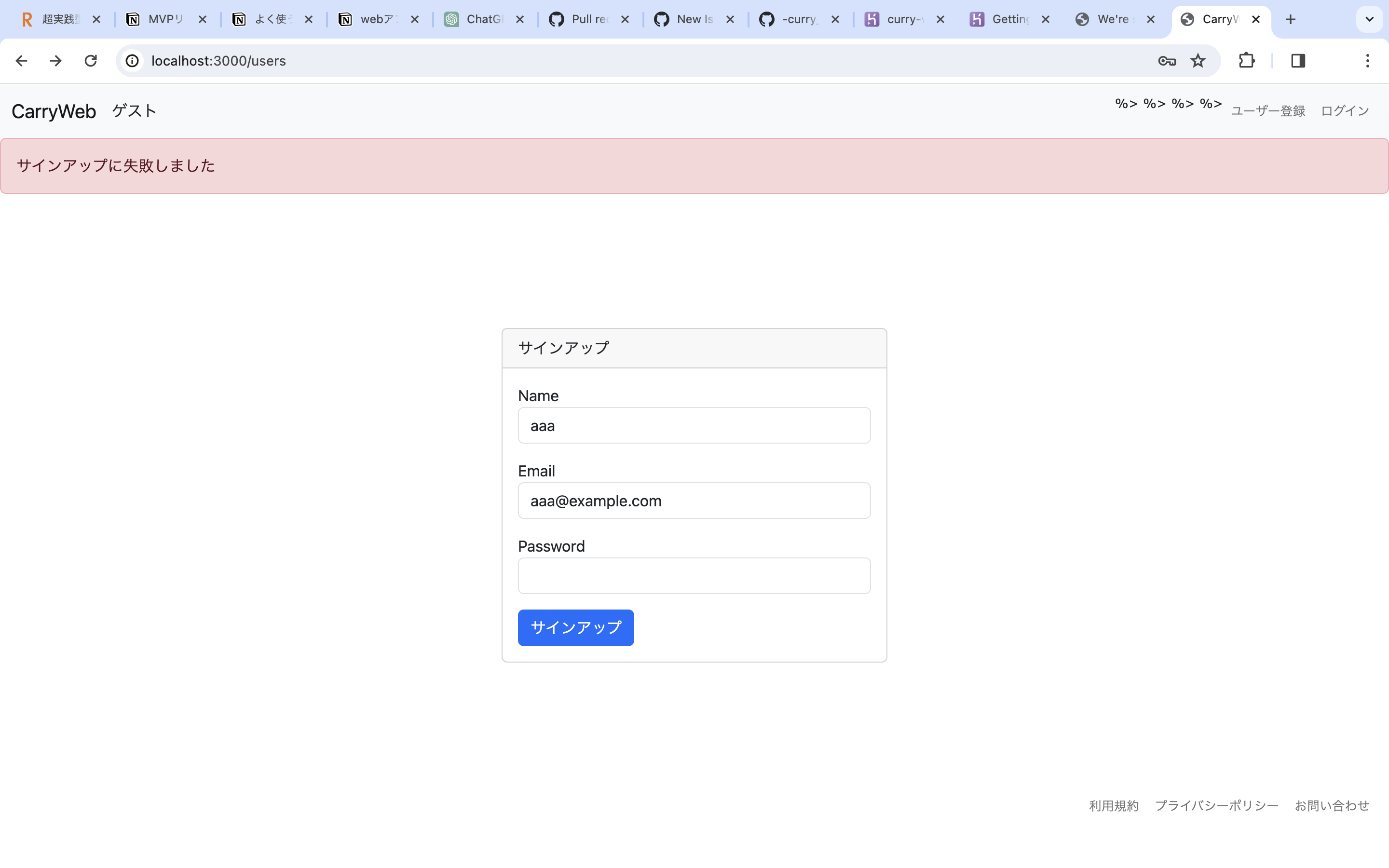Click the CarryWeb logo icon
Viewport: 1389px width, 868px height.
point(54,111)
